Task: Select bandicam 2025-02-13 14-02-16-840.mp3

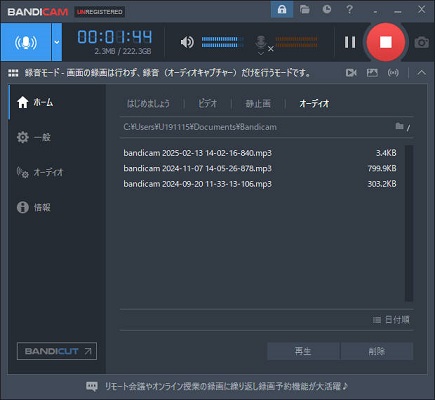Action: tap(197, 153)
